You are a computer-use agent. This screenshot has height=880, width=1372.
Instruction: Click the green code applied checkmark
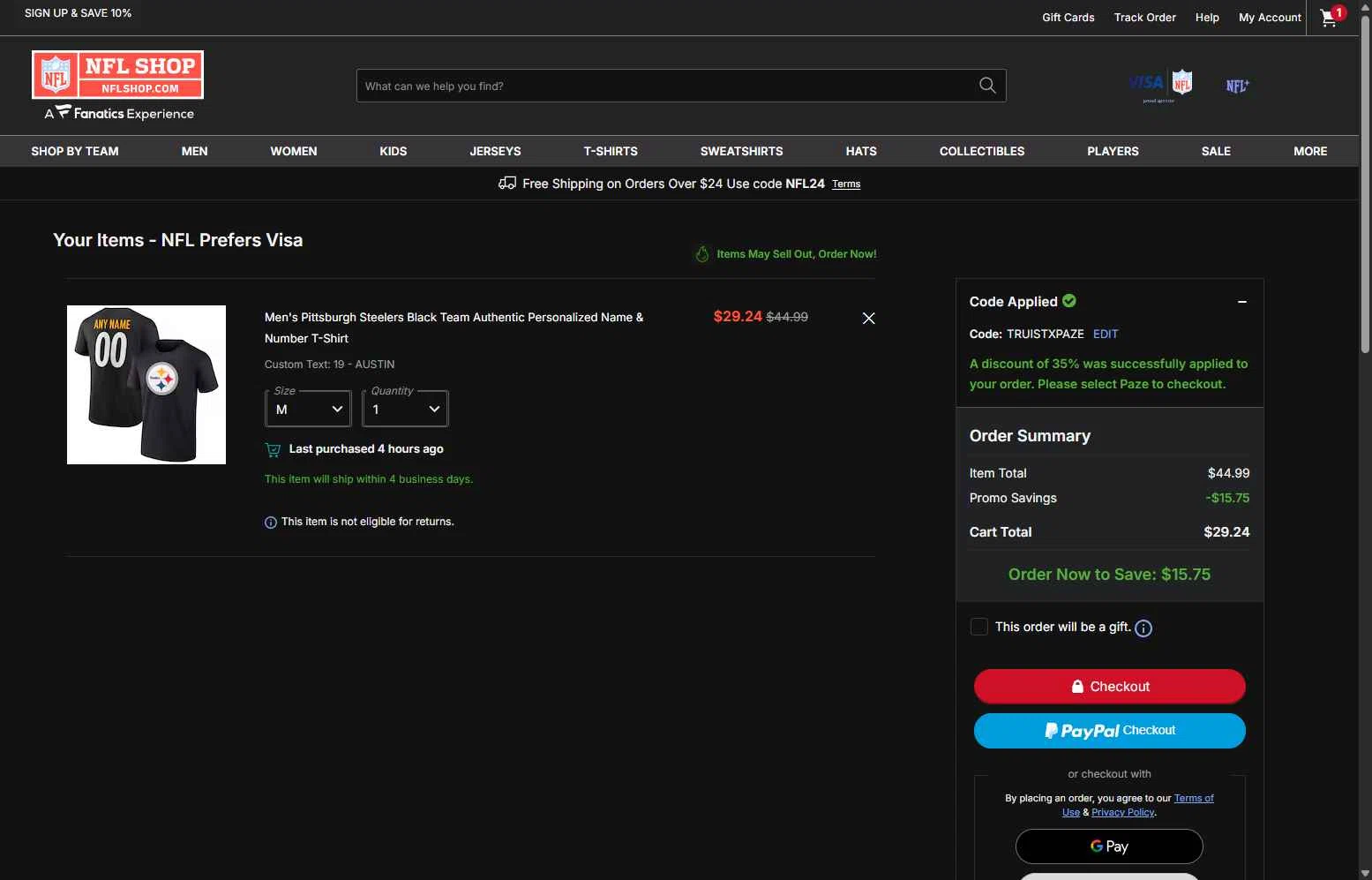click(1069, 301)
